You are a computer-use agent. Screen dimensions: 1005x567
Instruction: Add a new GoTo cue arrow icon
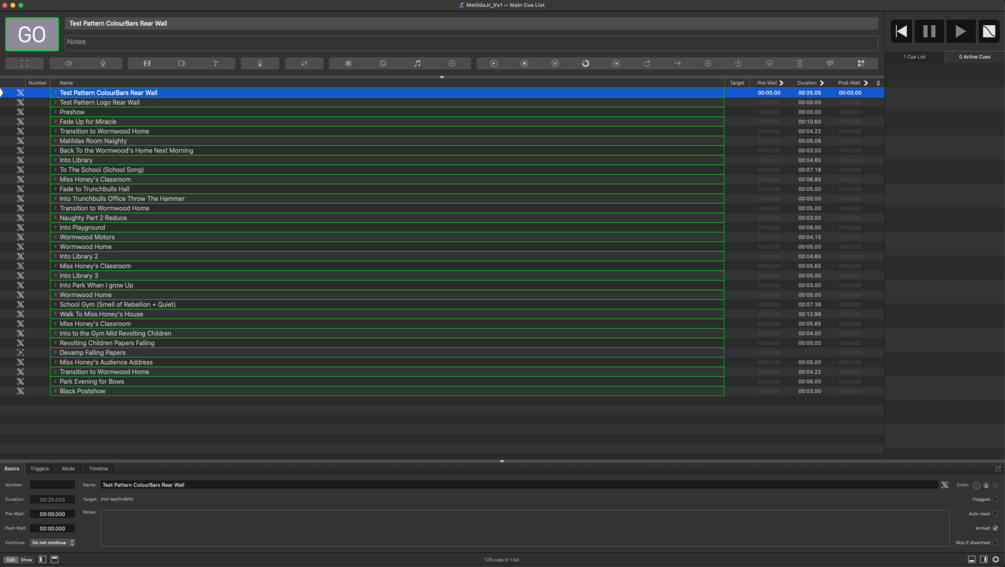point(677,63)
